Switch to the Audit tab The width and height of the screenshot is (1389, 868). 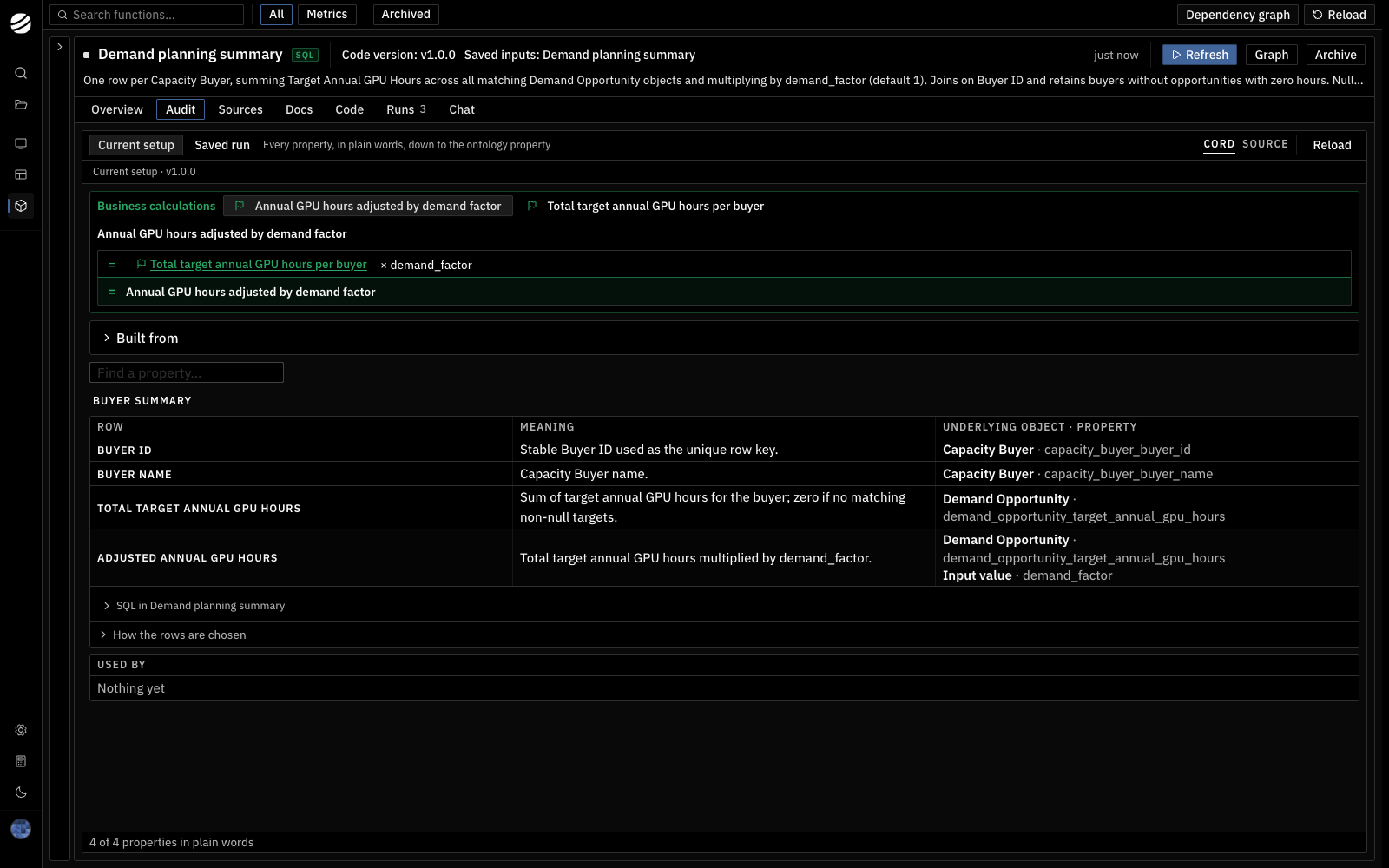click(181, 109)
